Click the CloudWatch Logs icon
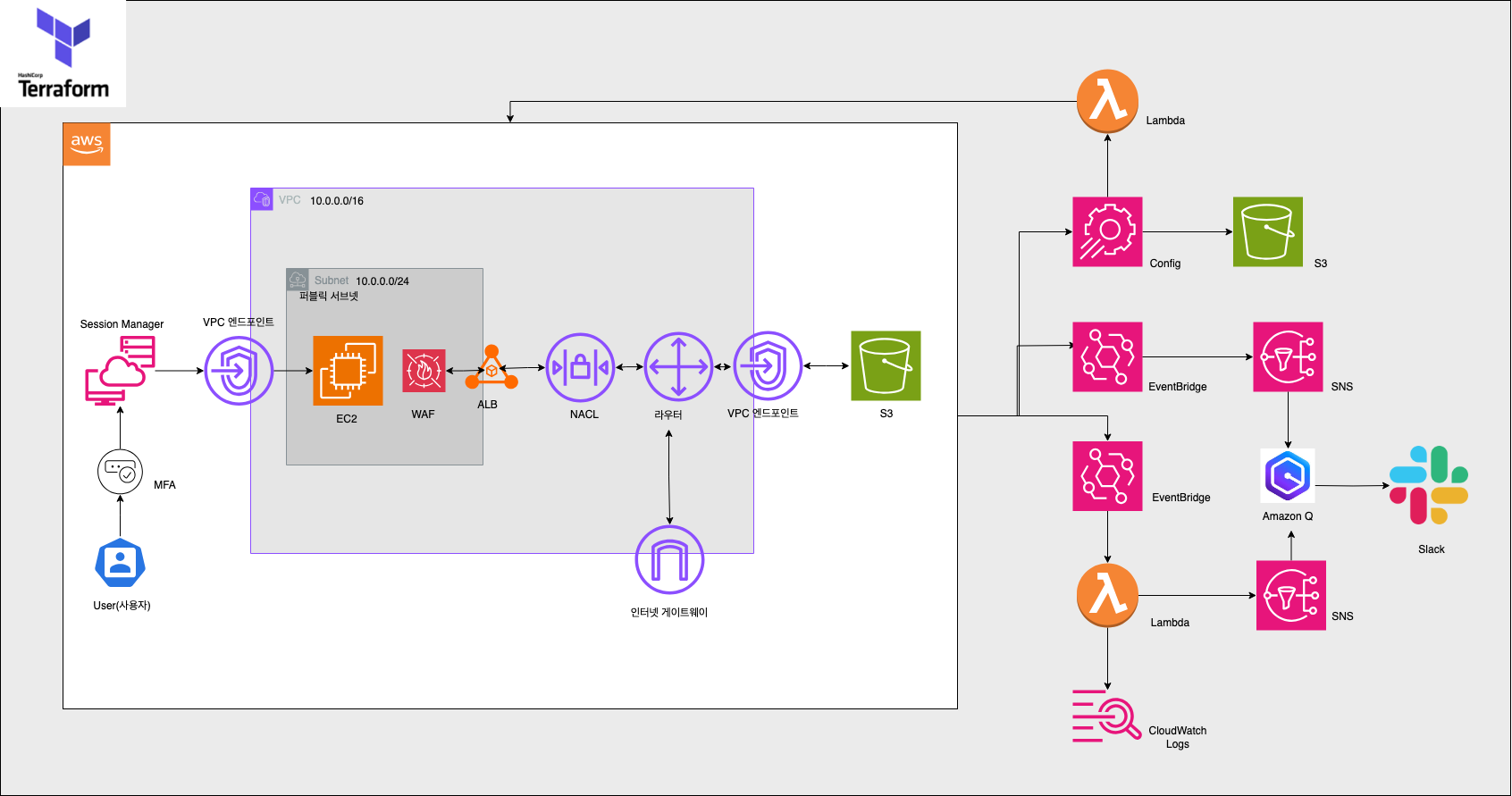Image resolution: width=1512 pixels, height=796 pixels. click(1106, 716)
